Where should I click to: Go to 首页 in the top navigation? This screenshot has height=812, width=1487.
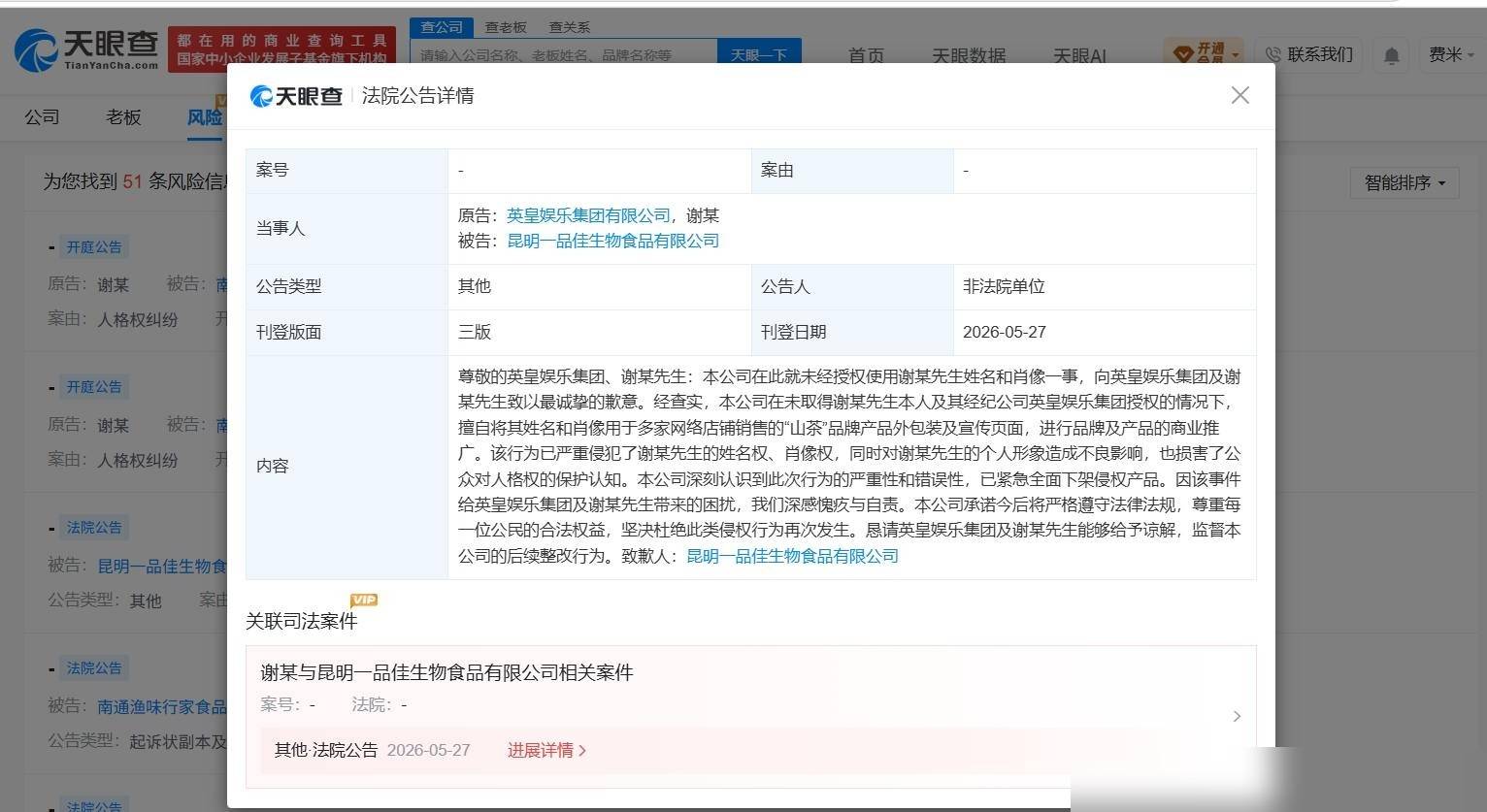[x=866, y=55]
